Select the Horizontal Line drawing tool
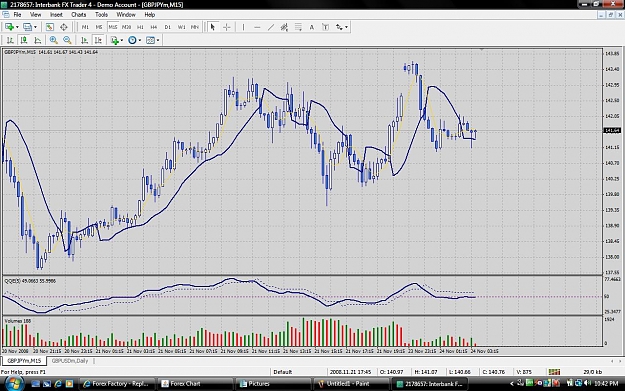Viewport: 625px width, 391px height. point(257,27)
